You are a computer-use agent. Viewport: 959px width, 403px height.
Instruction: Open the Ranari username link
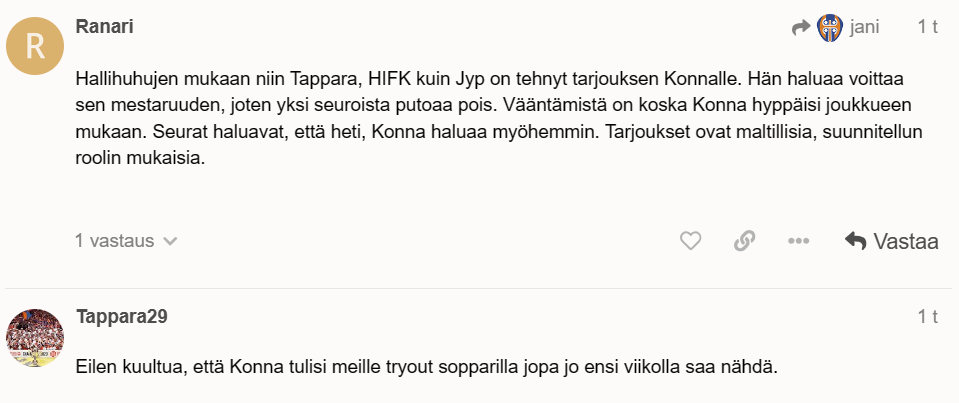[x=105, y=27]
